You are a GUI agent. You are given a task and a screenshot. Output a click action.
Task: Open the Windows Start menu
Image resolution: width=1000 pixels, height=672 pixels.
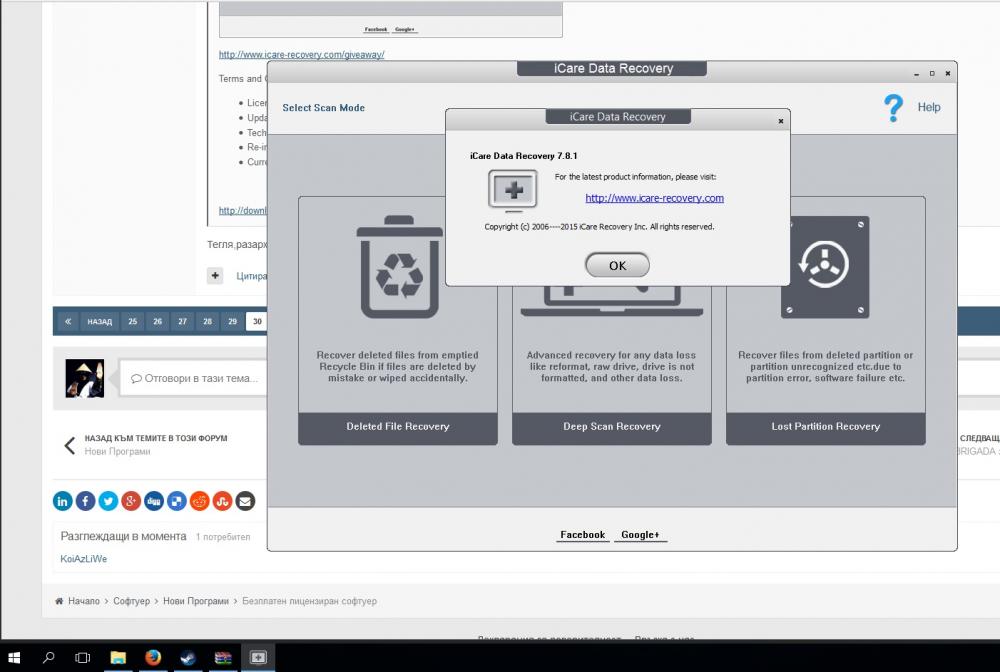click(x=13, y=657)
